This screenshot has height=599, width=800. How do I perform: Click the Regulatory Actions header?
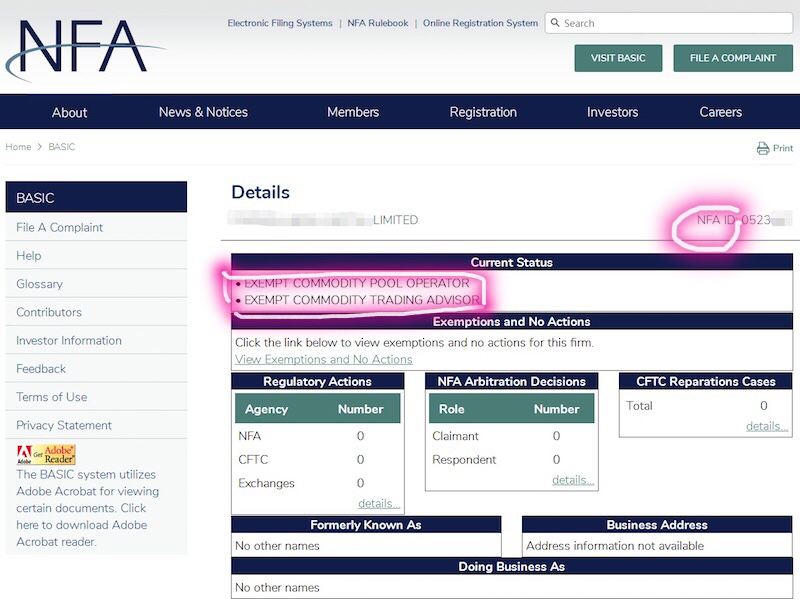click(x=317, y=381)
